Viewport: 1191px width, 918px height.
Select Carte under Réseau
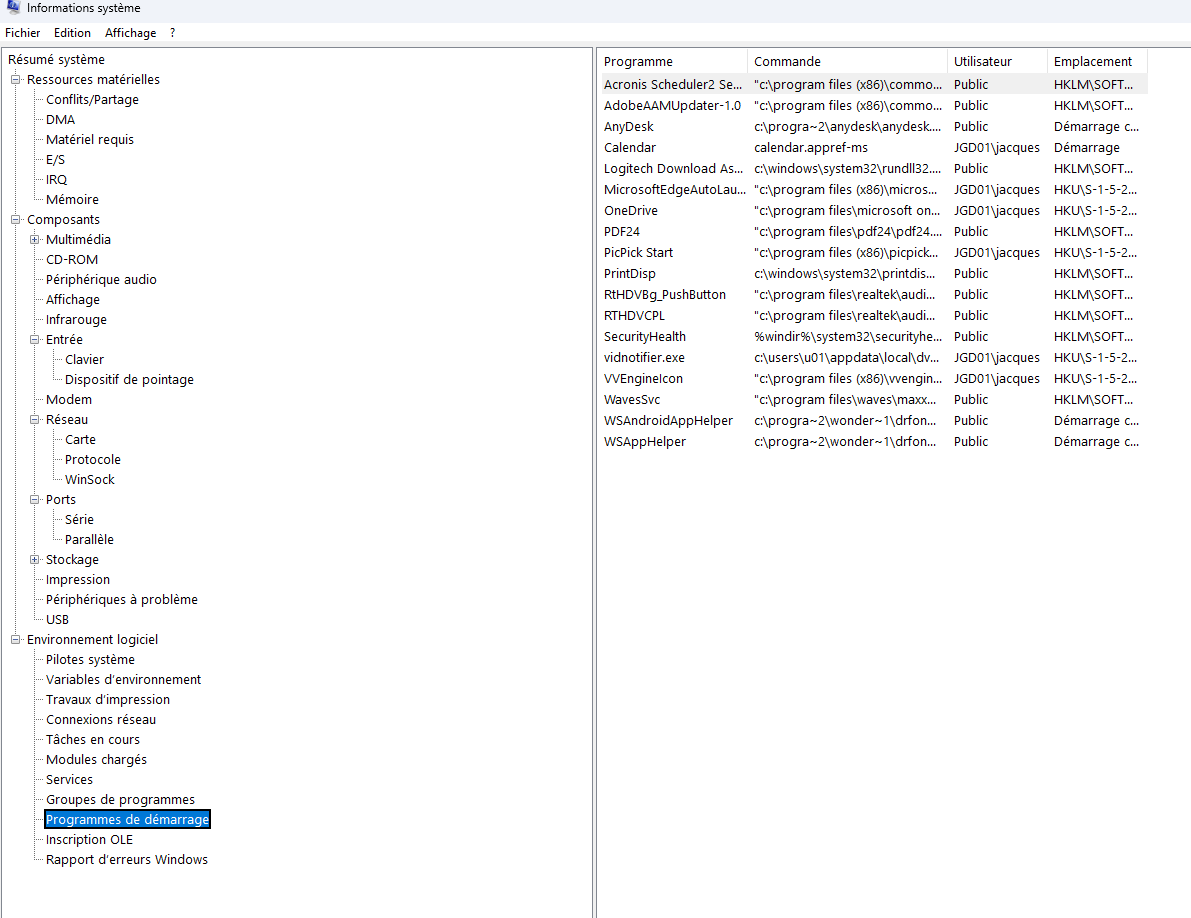click(x=80, y=439)
